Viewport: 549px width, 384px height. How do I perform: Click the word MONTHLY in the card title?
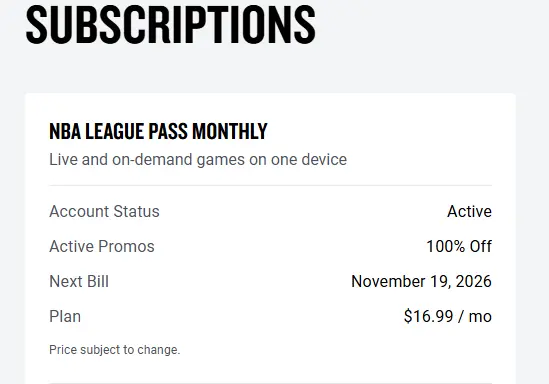pyautogui.click(x=230, y=131)
